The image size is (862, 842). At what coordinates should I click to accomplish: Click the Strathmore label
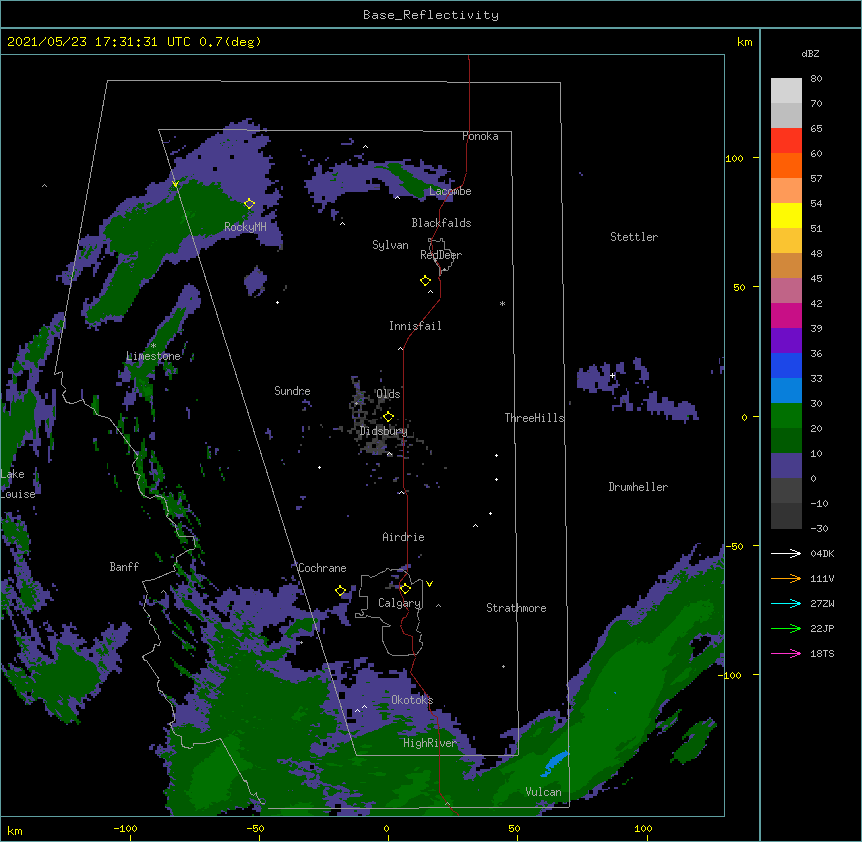coord(516,608)
